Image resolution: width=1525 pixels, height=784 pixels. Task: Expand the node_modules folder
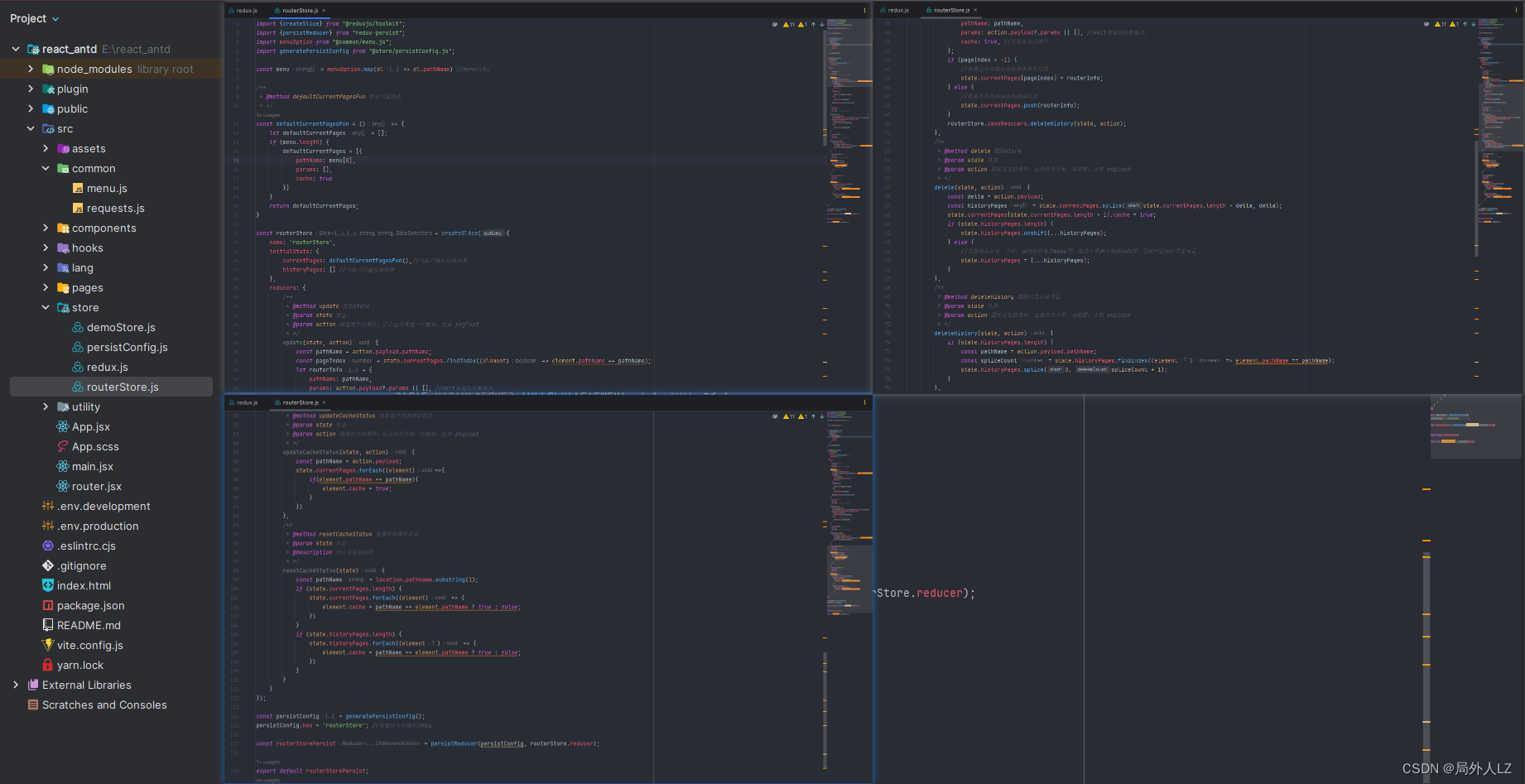click(31, 69)
